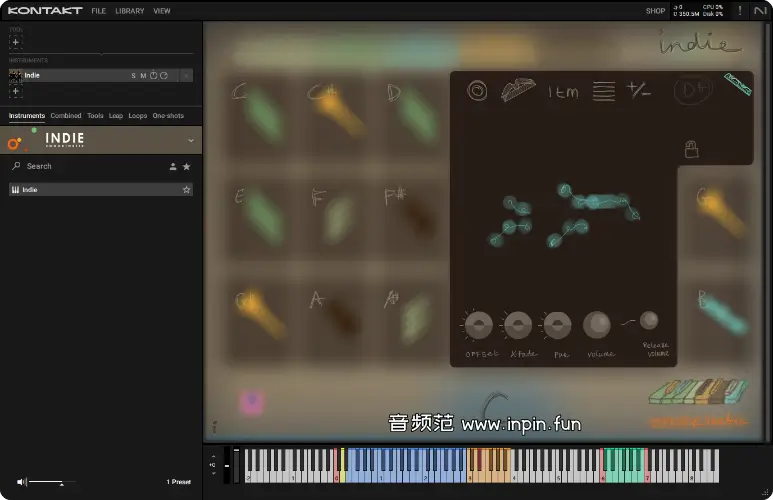Viewport: 773px width, 500px height.
Task: Filter by user content icon
Action: pos(173,167)
